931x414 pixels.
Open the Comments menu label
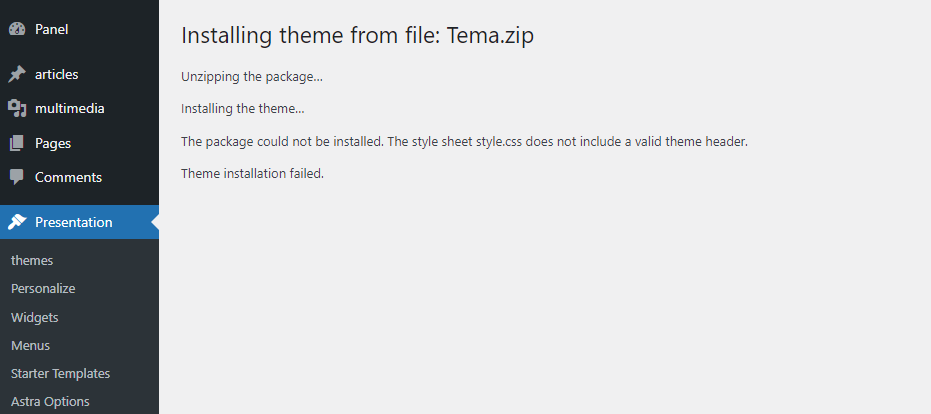pyautogui.click(x=68, y=178)
